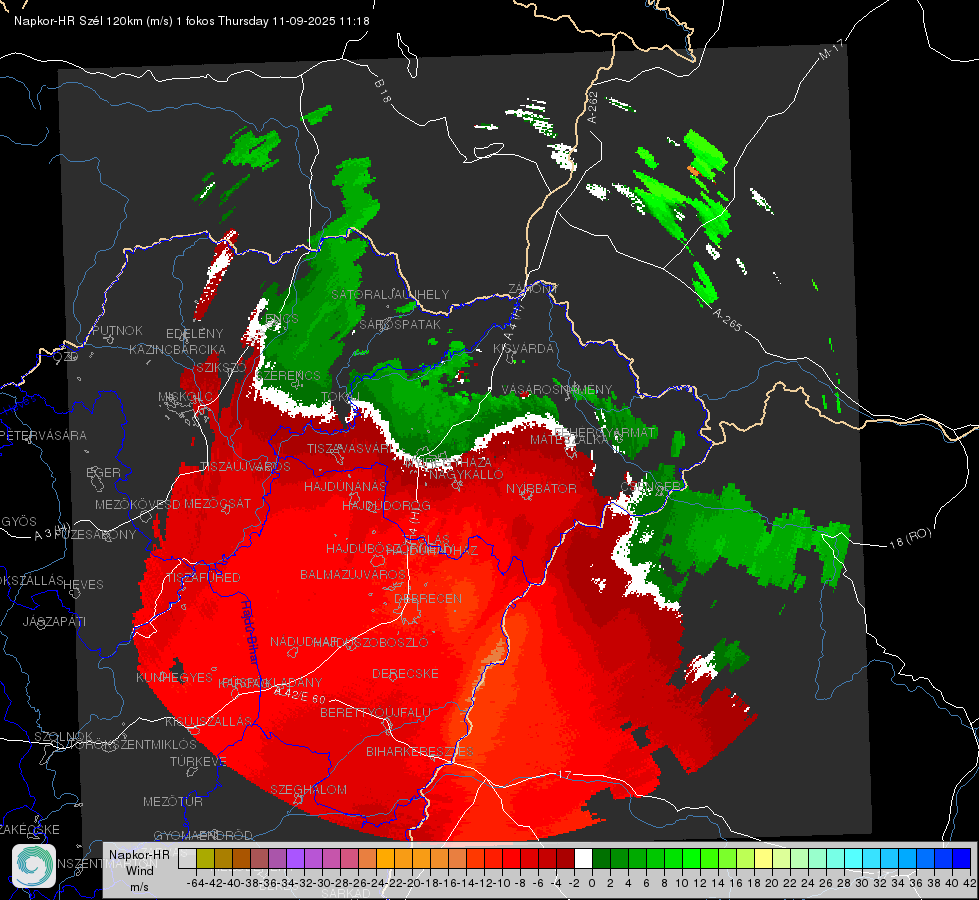
Task: Select the white swatch in the wind legend
Action: [583, 859]
